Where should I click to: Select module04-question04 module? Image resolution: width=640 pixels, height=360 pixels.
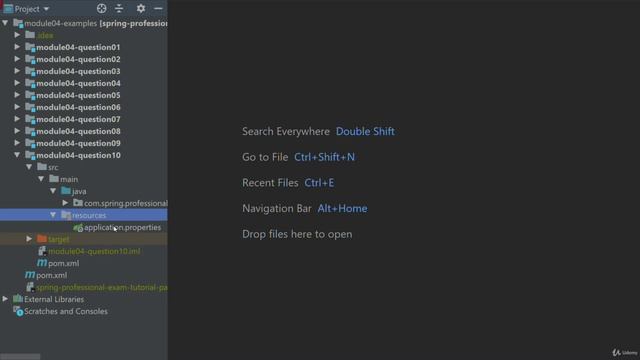[78, 83]
